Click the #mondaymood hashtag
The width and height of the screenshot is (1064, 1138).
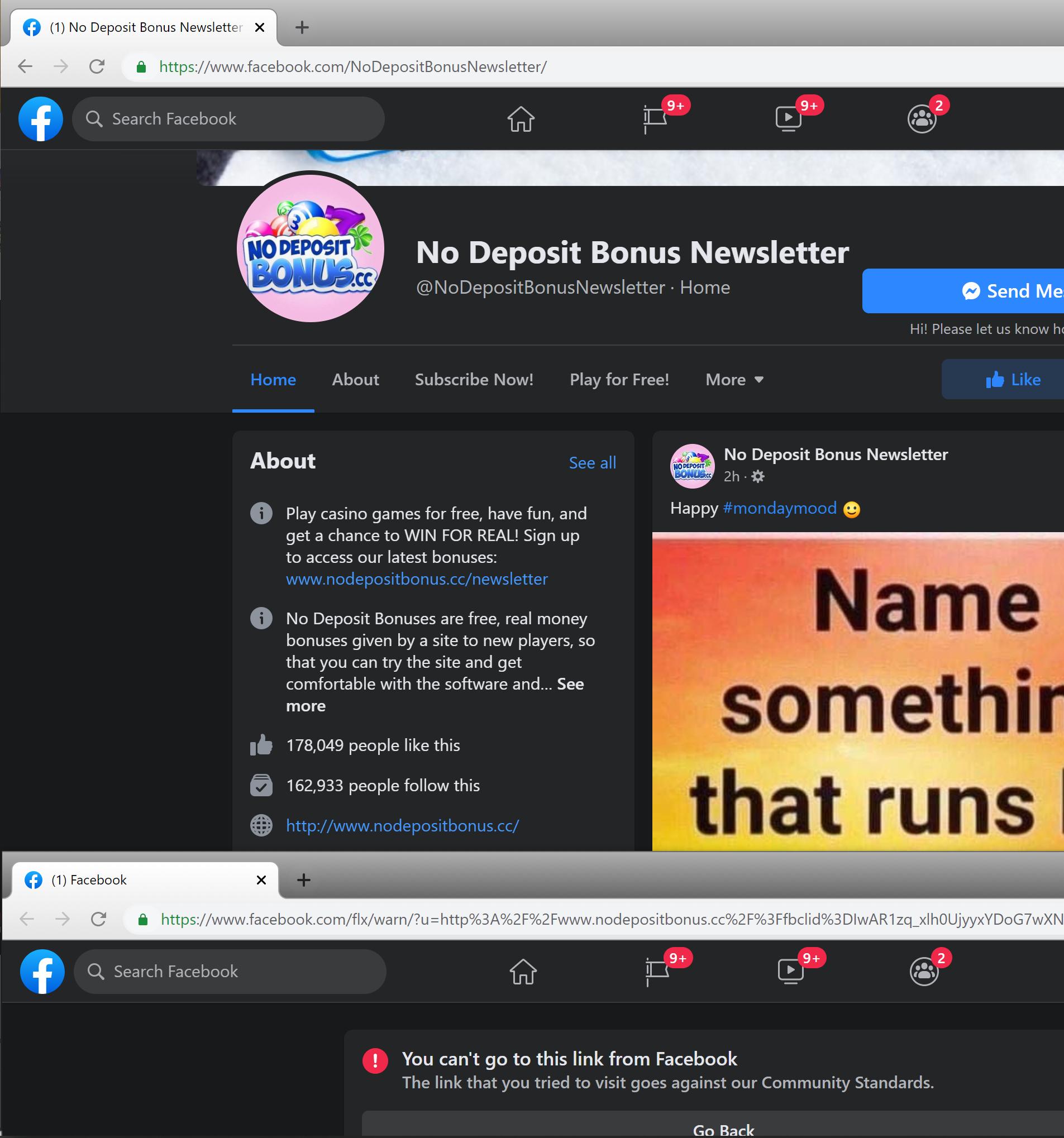[780, 508]
